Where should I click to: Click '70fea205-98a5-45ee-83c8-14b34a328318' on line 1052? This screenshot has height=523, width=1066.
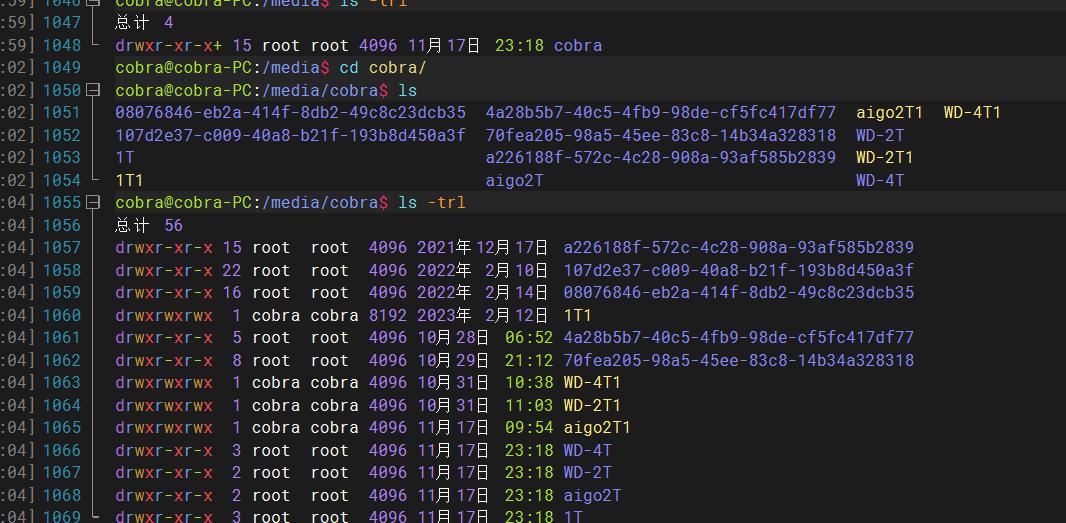661,135
